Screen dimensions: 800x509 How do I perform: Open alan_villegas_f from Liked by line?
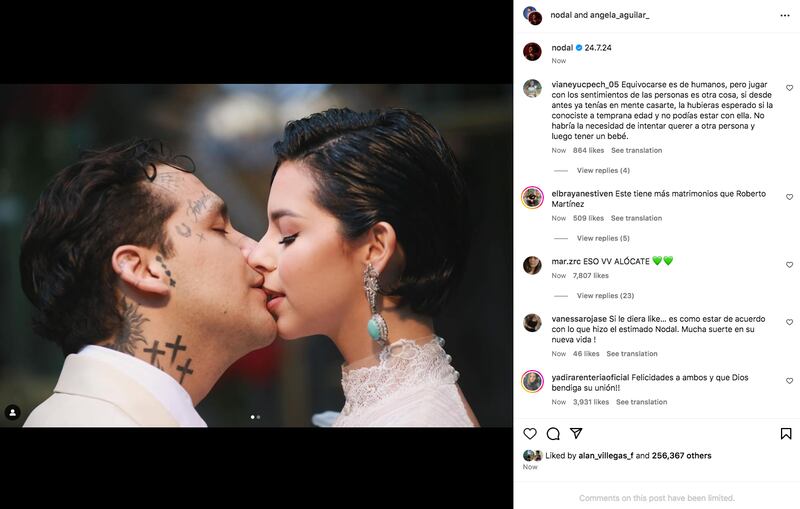pos(606,455)
